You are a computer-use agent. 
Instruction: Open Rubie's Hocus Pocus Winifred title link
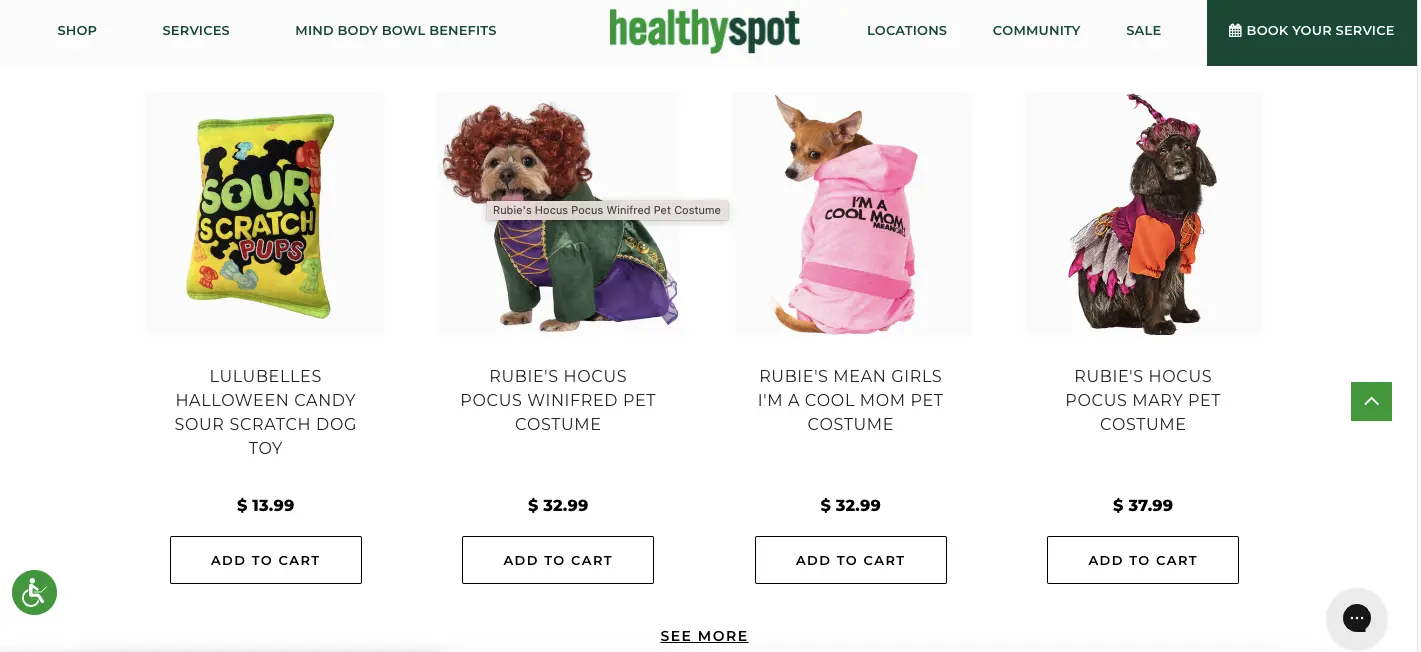pyautogui.click(x=558, y=400)
